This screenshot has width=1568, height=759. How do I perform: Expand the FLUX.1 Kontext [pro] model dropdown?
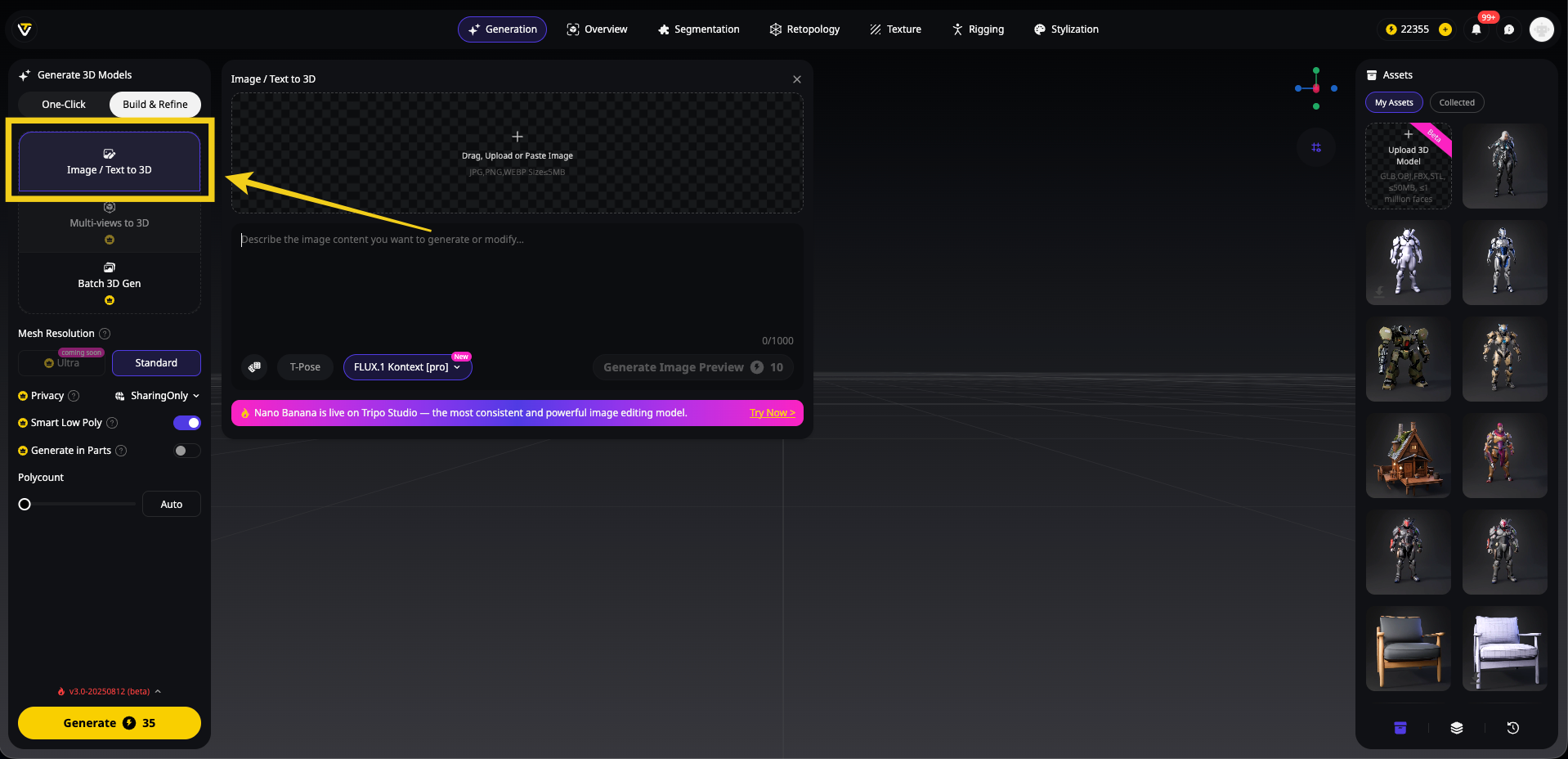pos(407,367)
